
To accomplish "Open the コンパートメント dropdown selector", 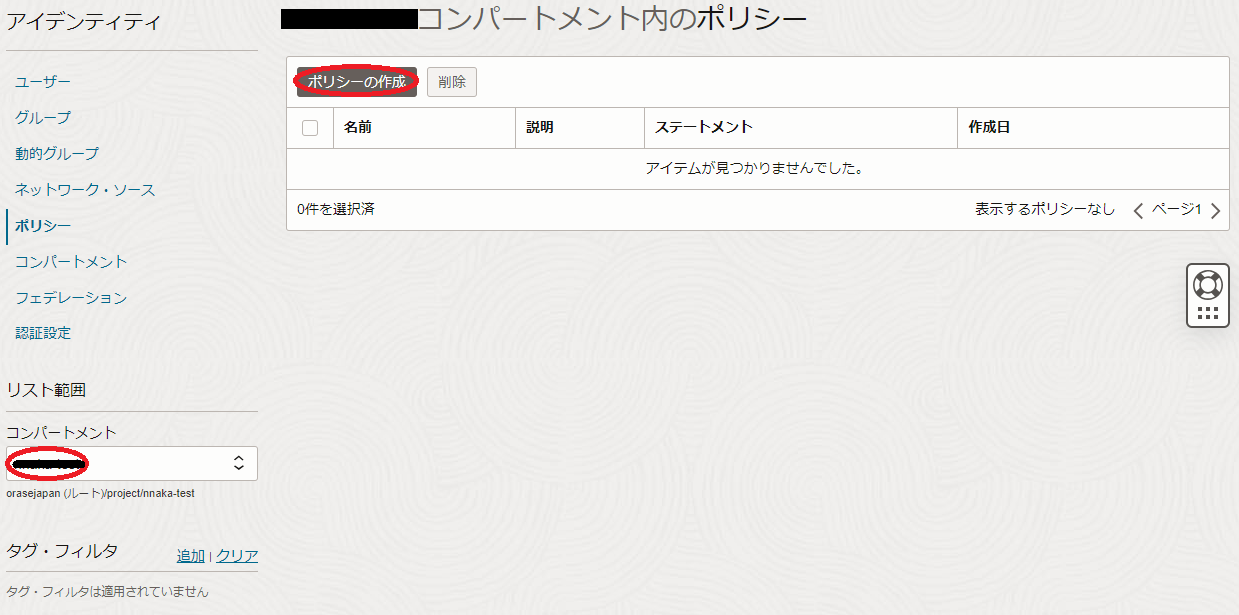I will pyautogui.click(x=132, y=463).
